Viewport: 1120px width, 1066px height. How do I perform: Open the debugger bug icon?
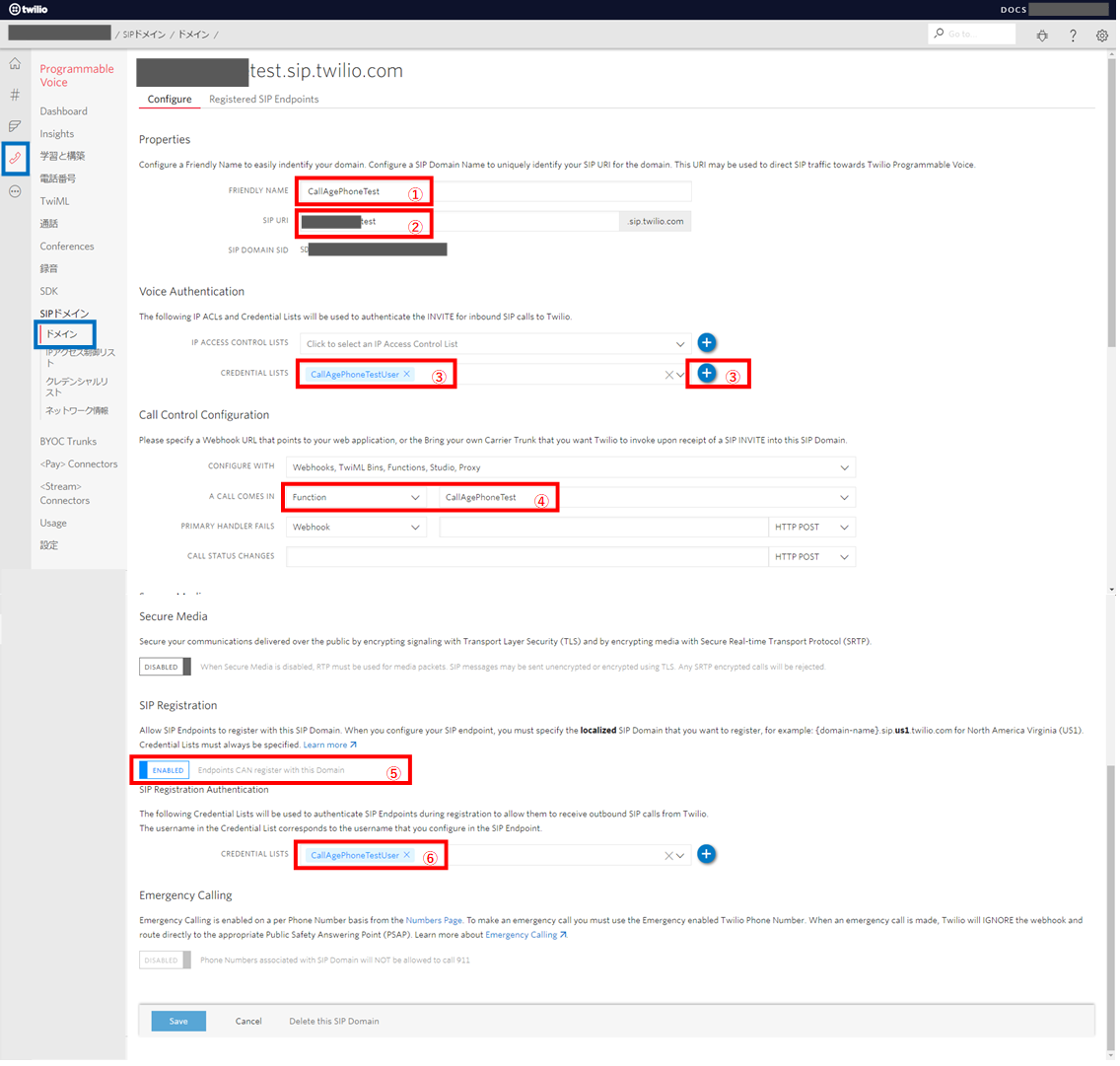(1044, 36)
